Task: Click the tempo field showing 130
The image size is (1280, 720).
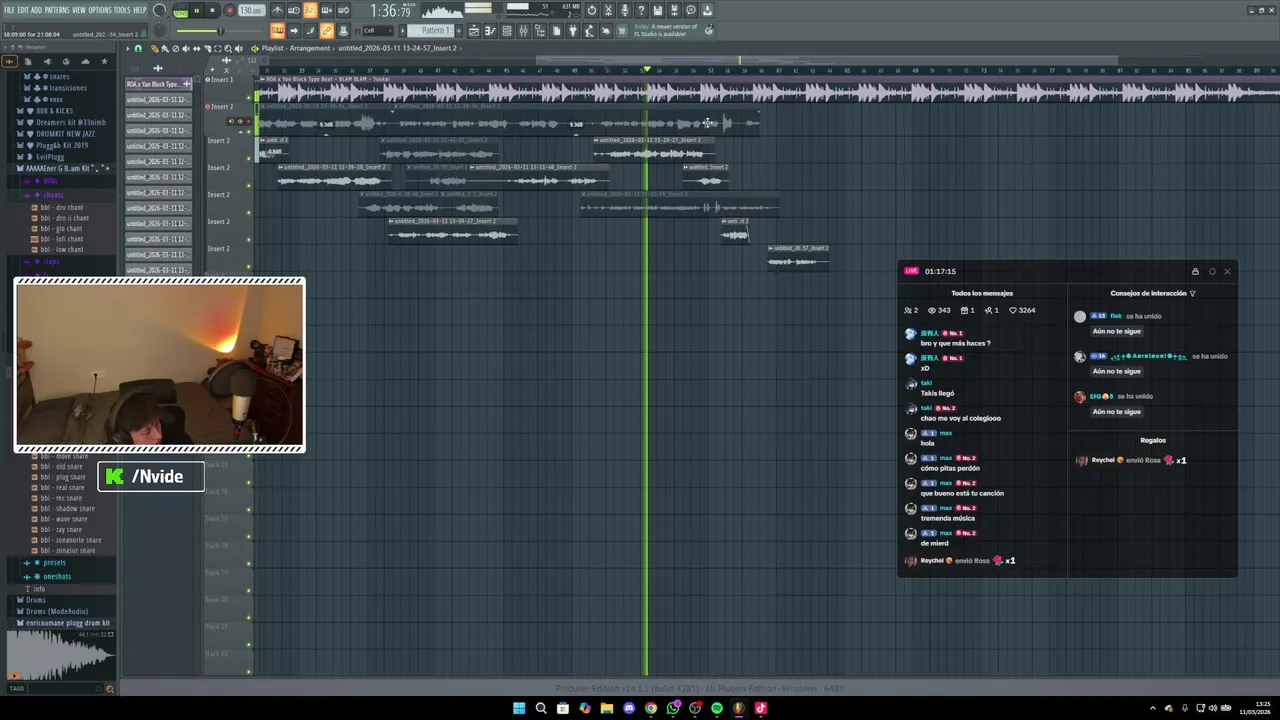Action: pos(251,11)
